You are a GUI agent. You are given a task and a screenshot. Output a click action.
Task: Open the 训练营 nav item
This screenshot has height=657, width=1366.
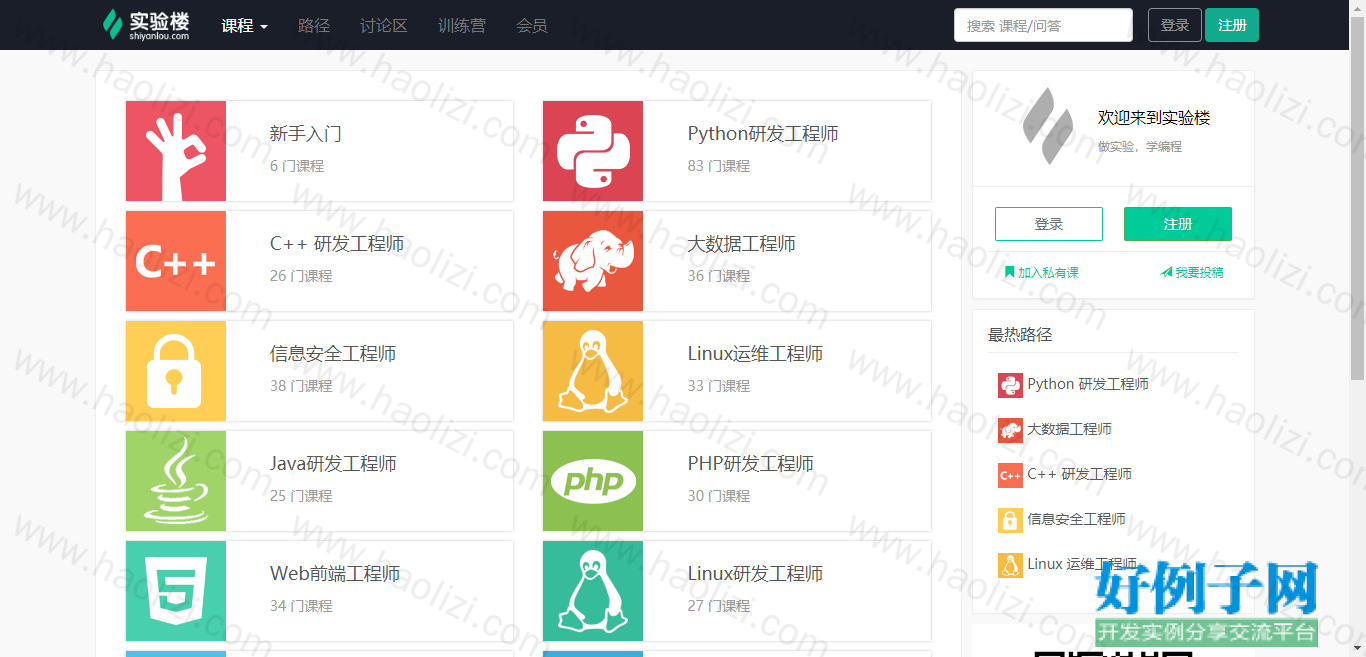click(462, 26)
